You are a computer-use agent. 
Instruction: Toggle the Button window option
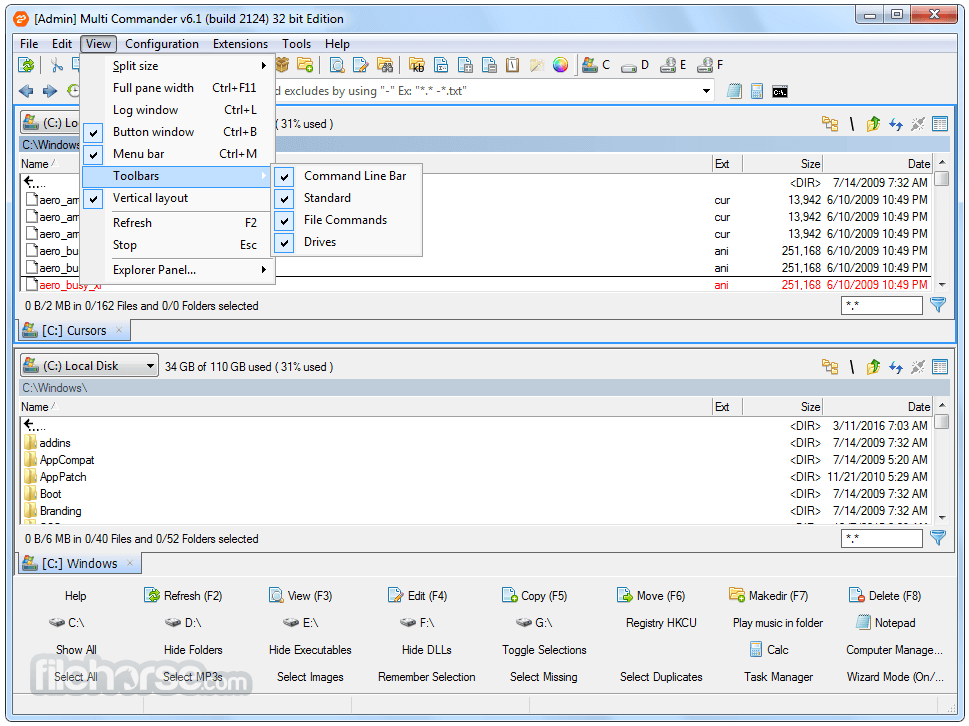178,132
